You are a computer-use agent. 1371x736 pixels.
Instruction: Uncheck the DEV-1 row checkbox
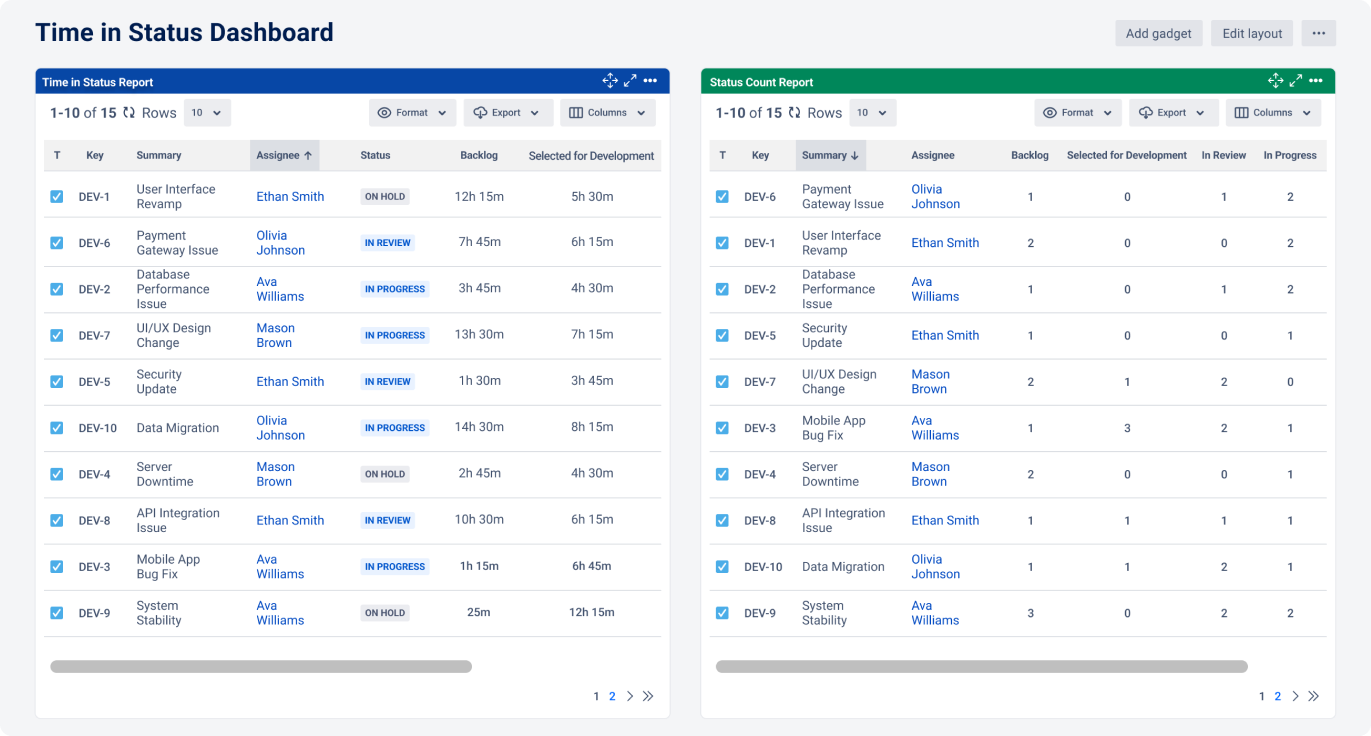57,196
